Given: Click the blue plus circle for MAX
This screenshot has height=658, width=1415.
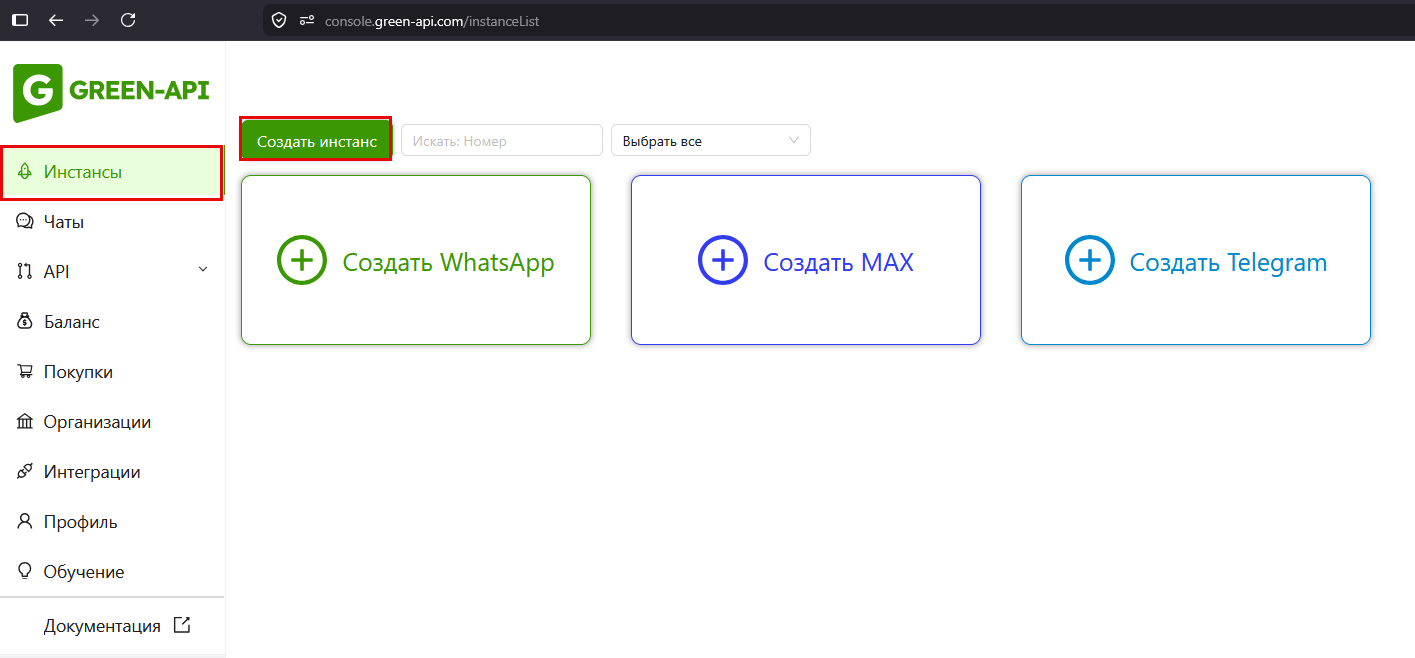Looking at the screenshot, I should pos(723,260).
